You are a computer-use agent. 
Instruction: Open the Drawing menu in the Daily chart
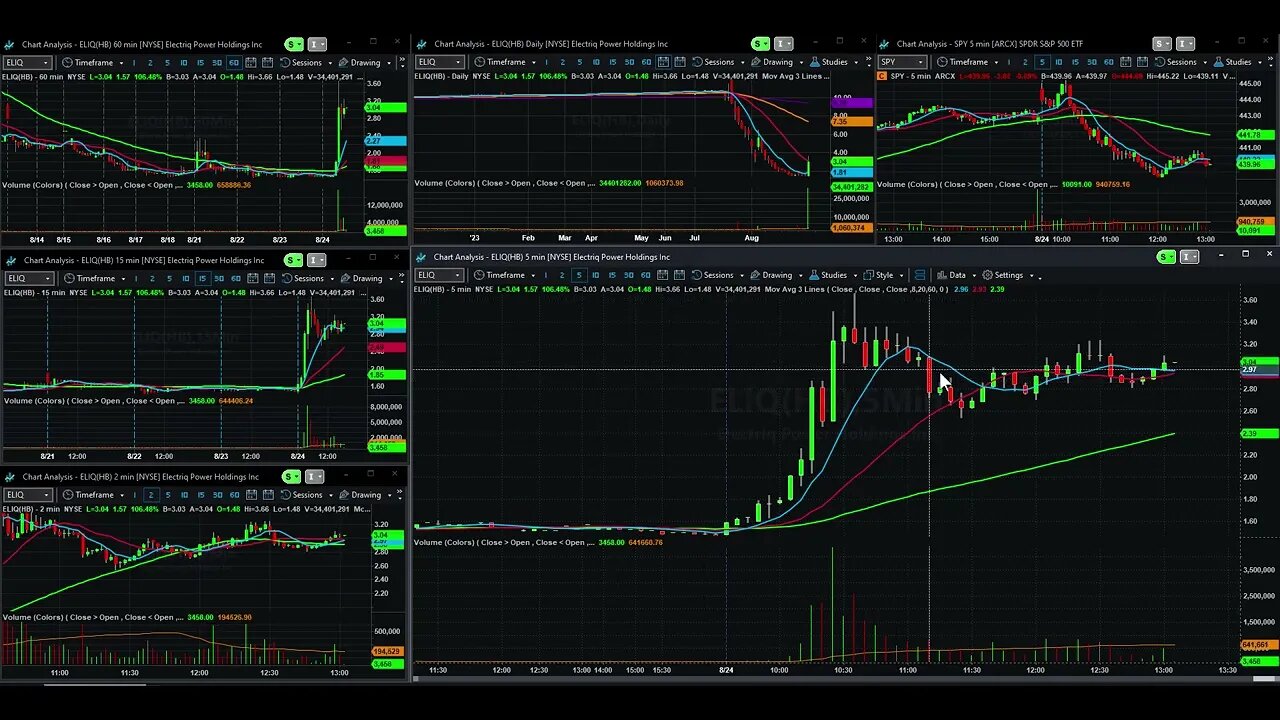pyautogui.click(x=778, y=62)
